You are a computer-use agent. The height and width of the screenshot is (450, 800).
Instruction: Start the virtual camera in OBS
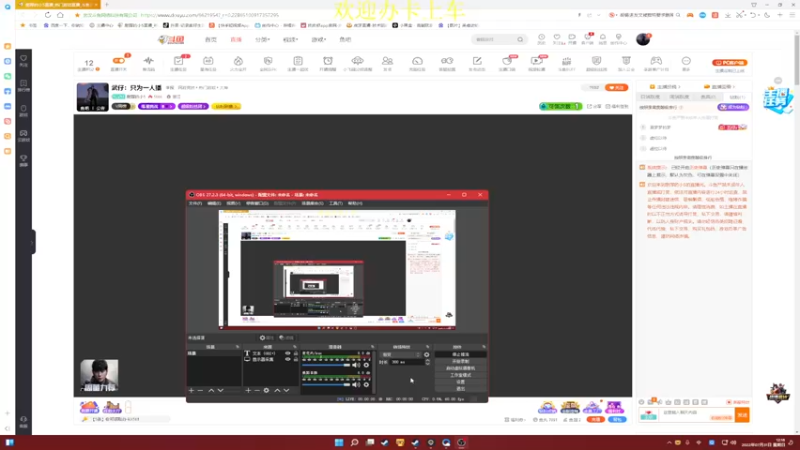[460, 368]
